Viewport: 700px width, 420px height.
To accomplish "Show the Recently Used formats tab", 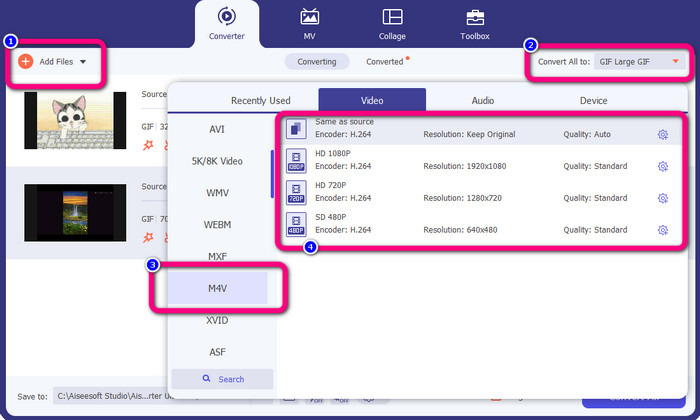I will (260, 100).
